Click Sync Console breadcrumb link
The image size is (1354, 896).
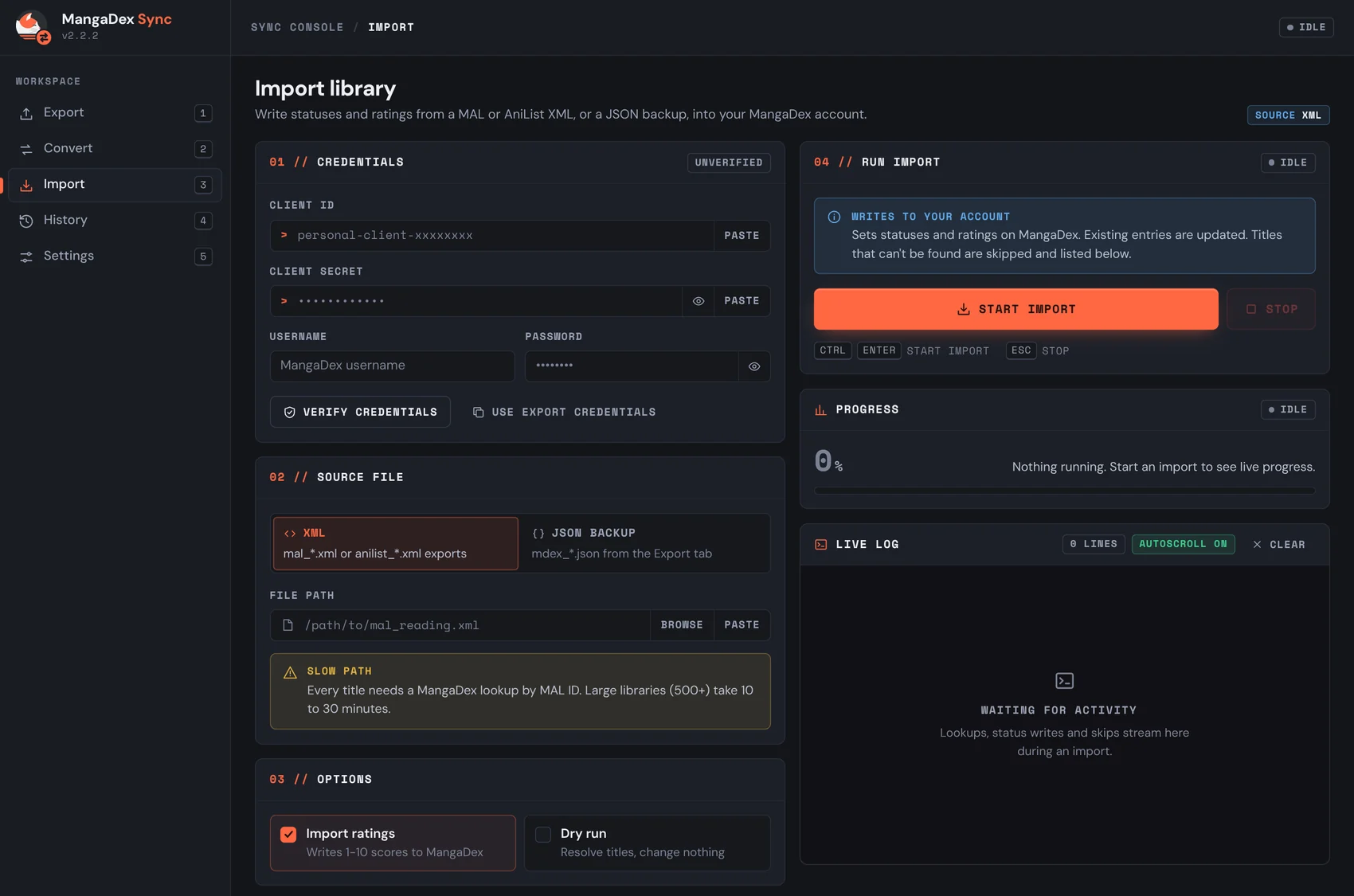pyautogui.click(x=297, y=27)
